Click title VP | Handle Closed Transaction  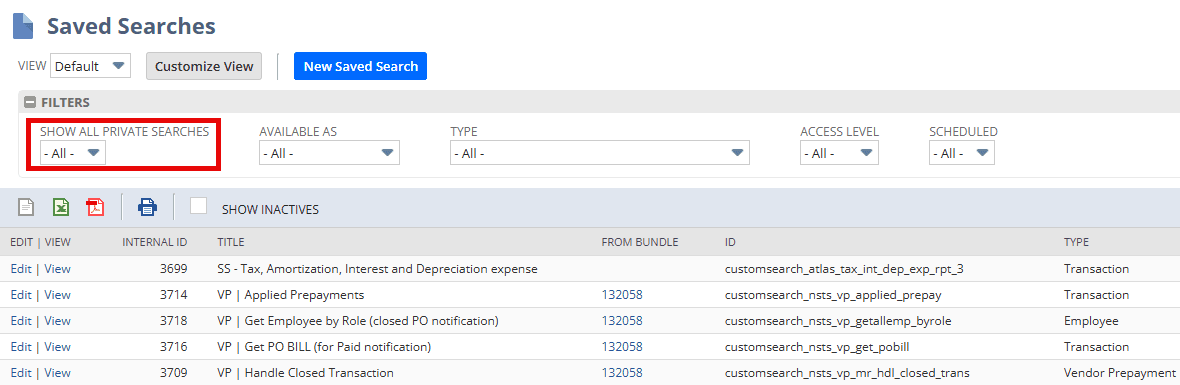tap(306, 373)
